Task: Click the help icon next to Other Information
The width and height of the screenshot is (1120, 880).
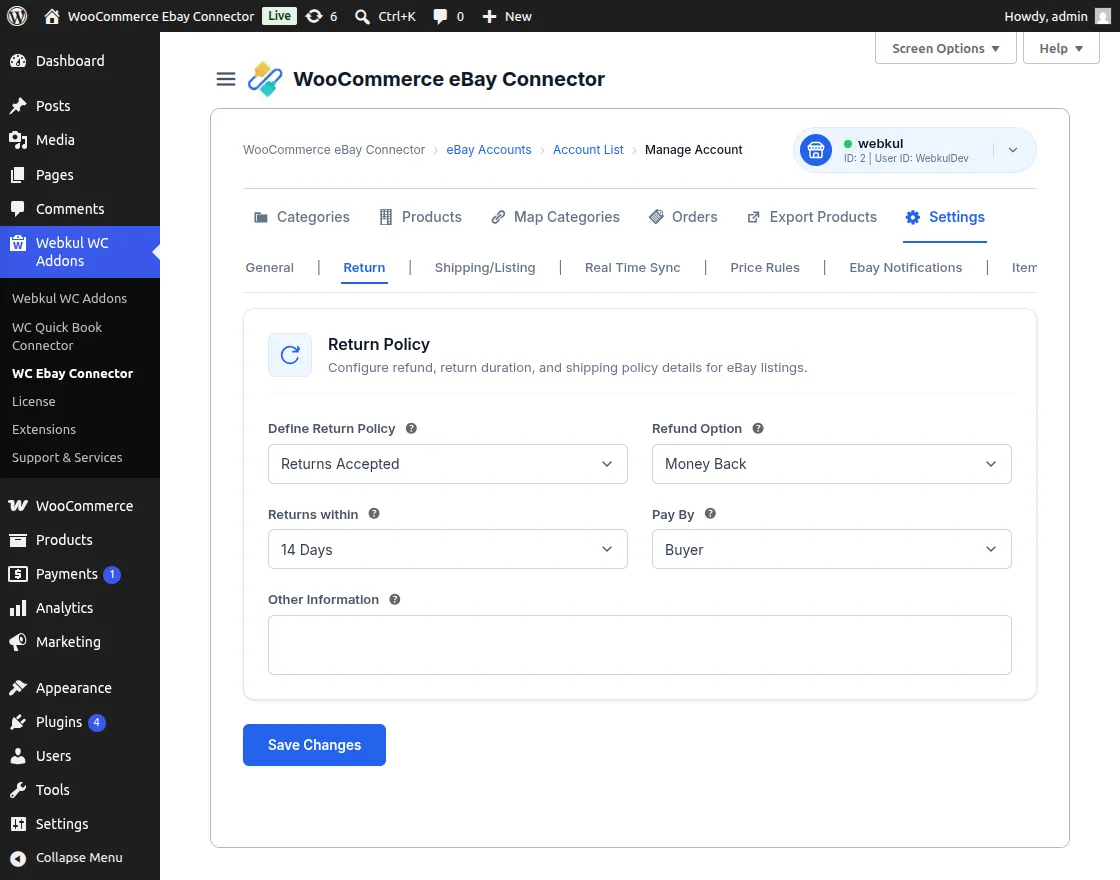Action: [x=395, y=599]
